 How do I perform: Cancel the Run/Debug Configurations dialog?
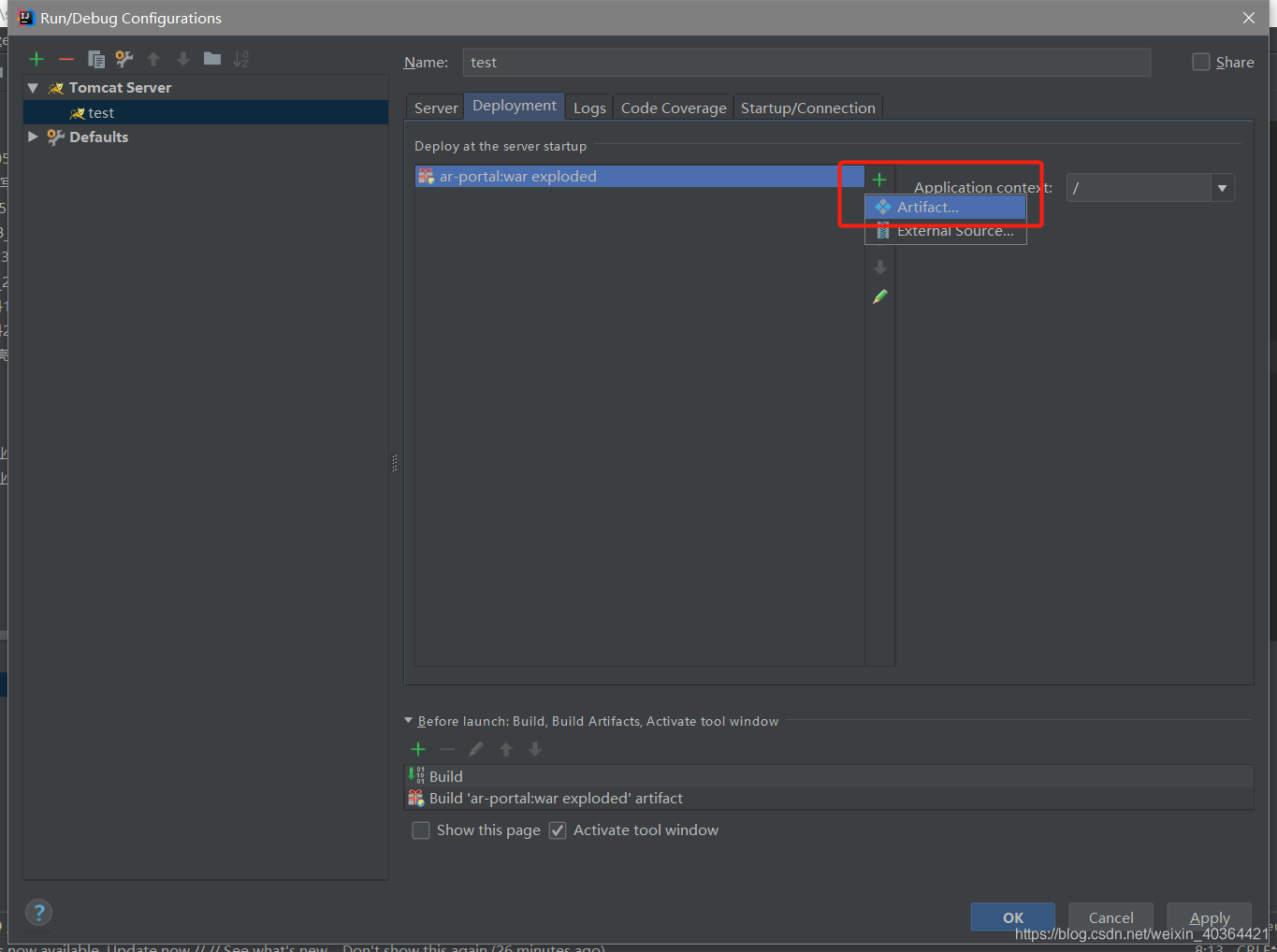pyautogui.click(x=1110, y=917)
